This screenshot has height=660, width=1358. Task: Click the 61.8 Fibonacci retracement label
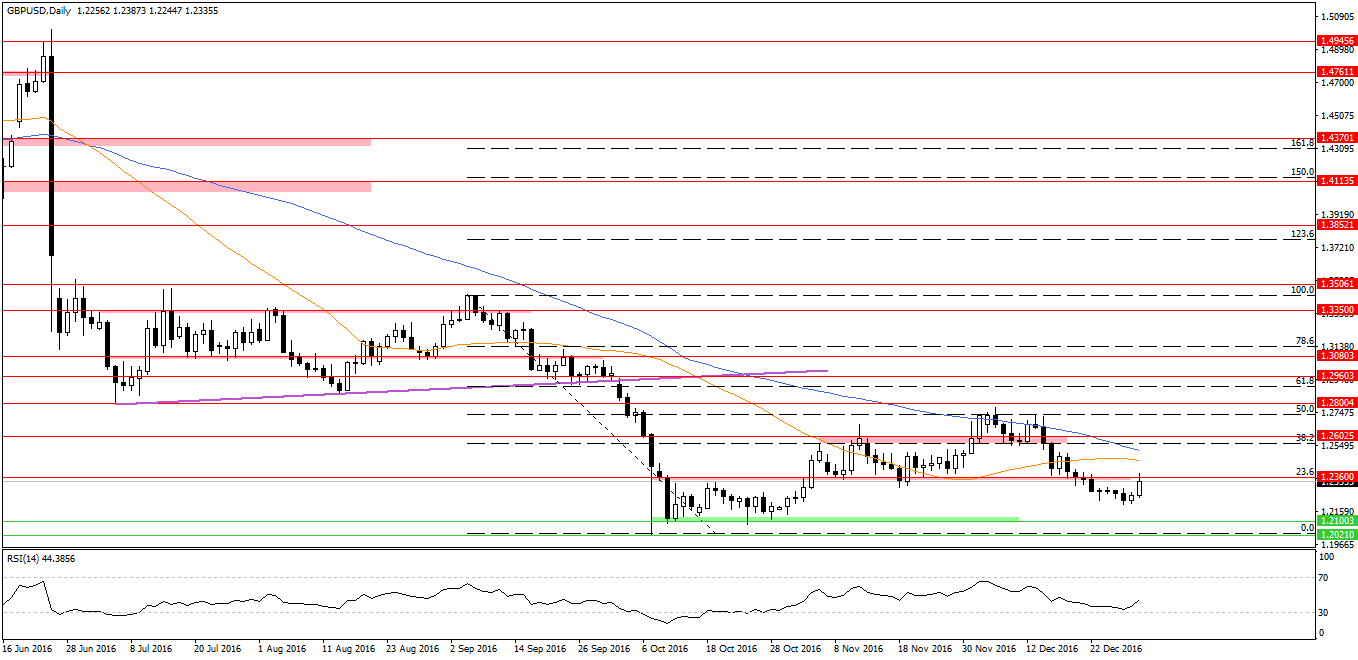[1303, 381]
